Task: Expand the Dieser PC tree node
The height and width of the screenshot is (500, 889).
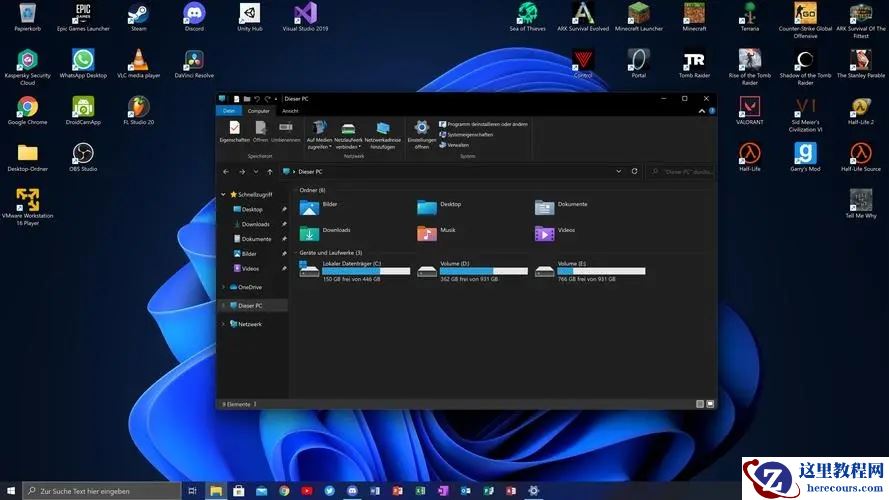Action: coord(223,306)
